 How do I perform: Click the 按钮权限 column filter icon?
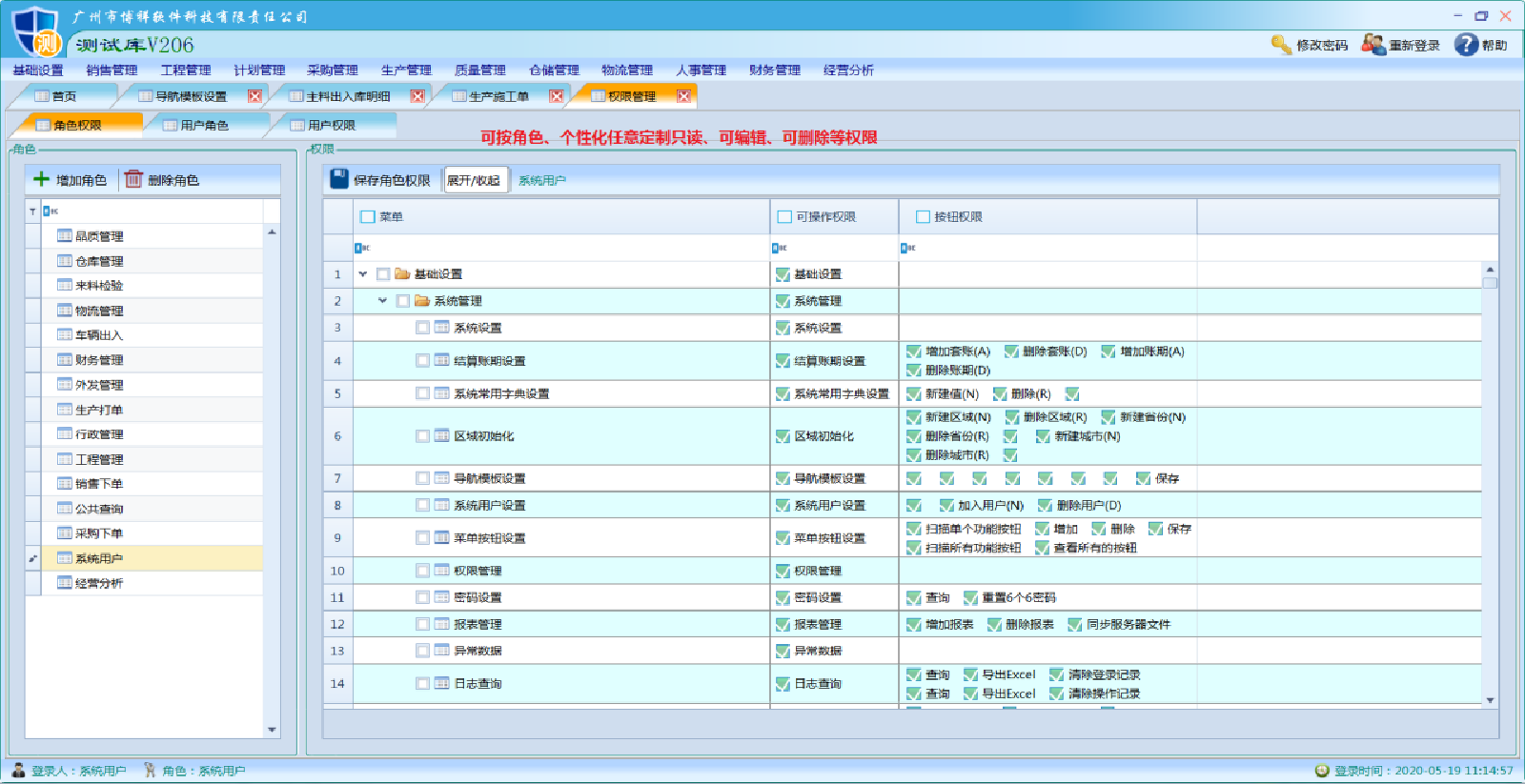[x=907, y=248]
